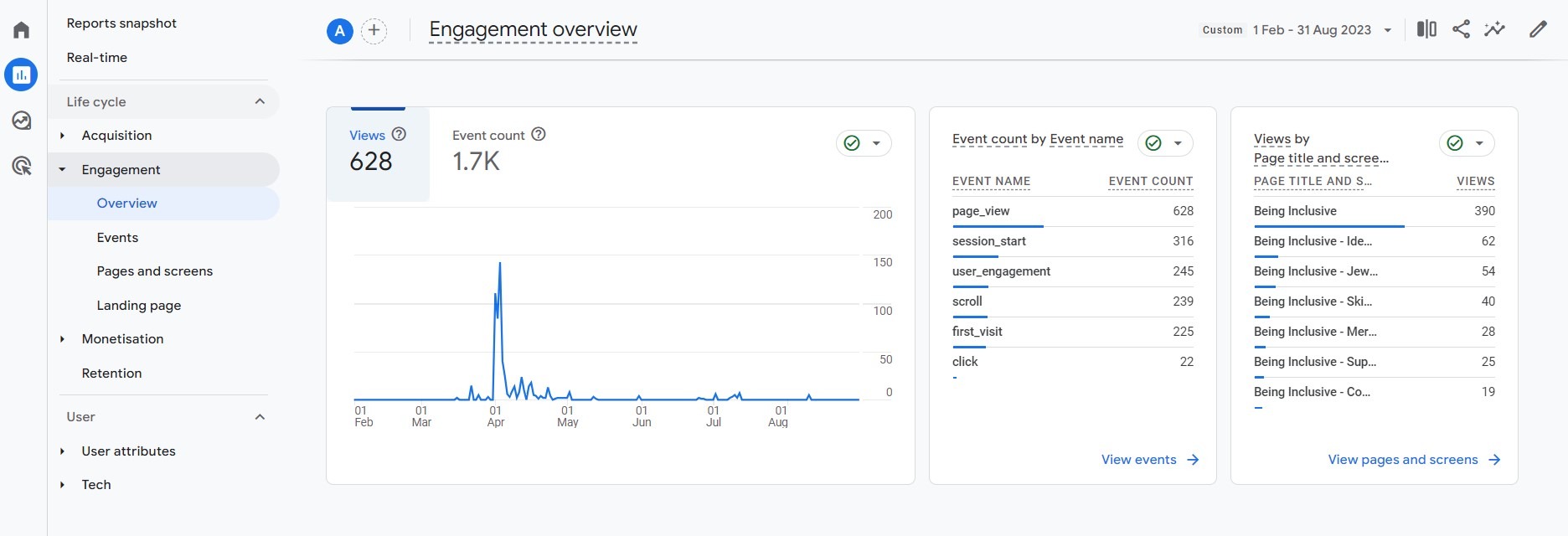This screenshot has height=536, width=1568.
Task: Collapse the User section
Action: 260,417
